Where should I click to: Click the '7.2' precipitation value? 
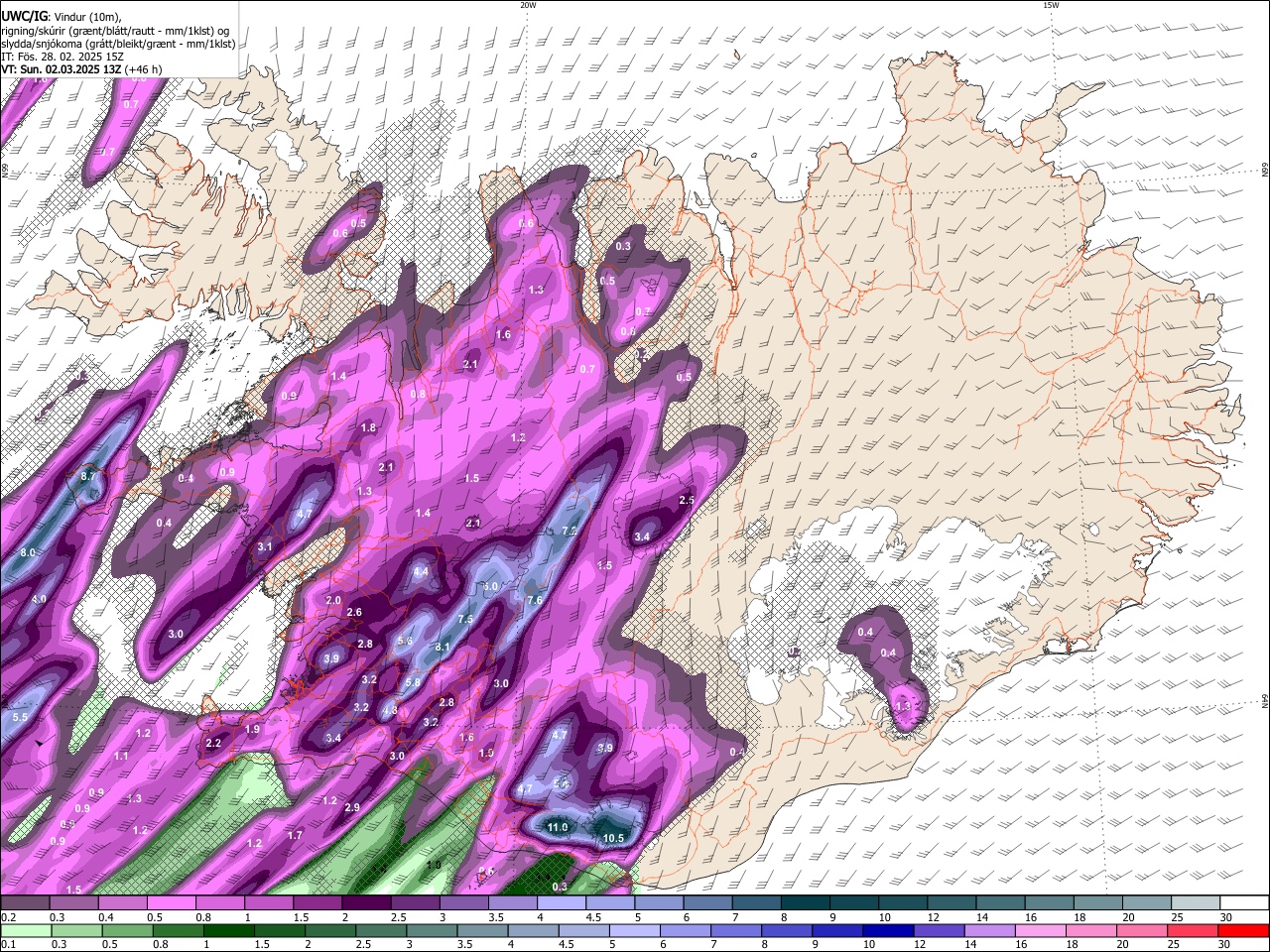[x=569, y=531]
